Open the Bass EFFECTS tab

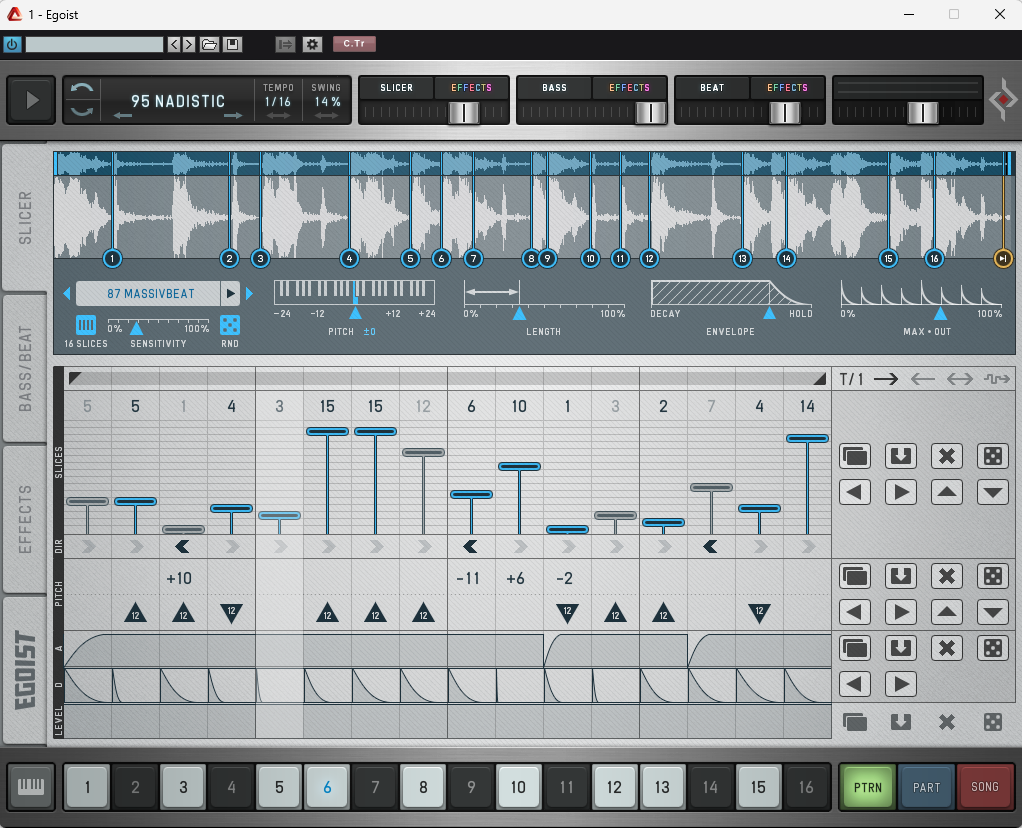pos(629,87)
